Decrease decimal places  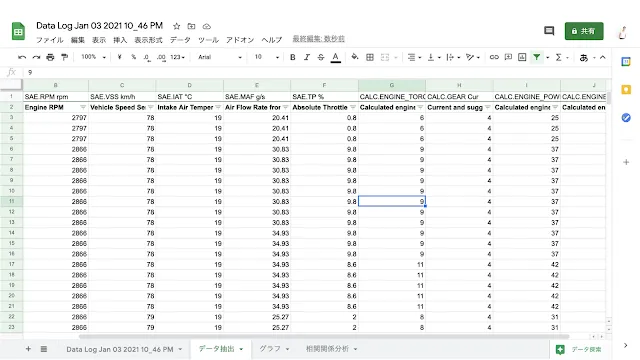click(x=147, y=58)
